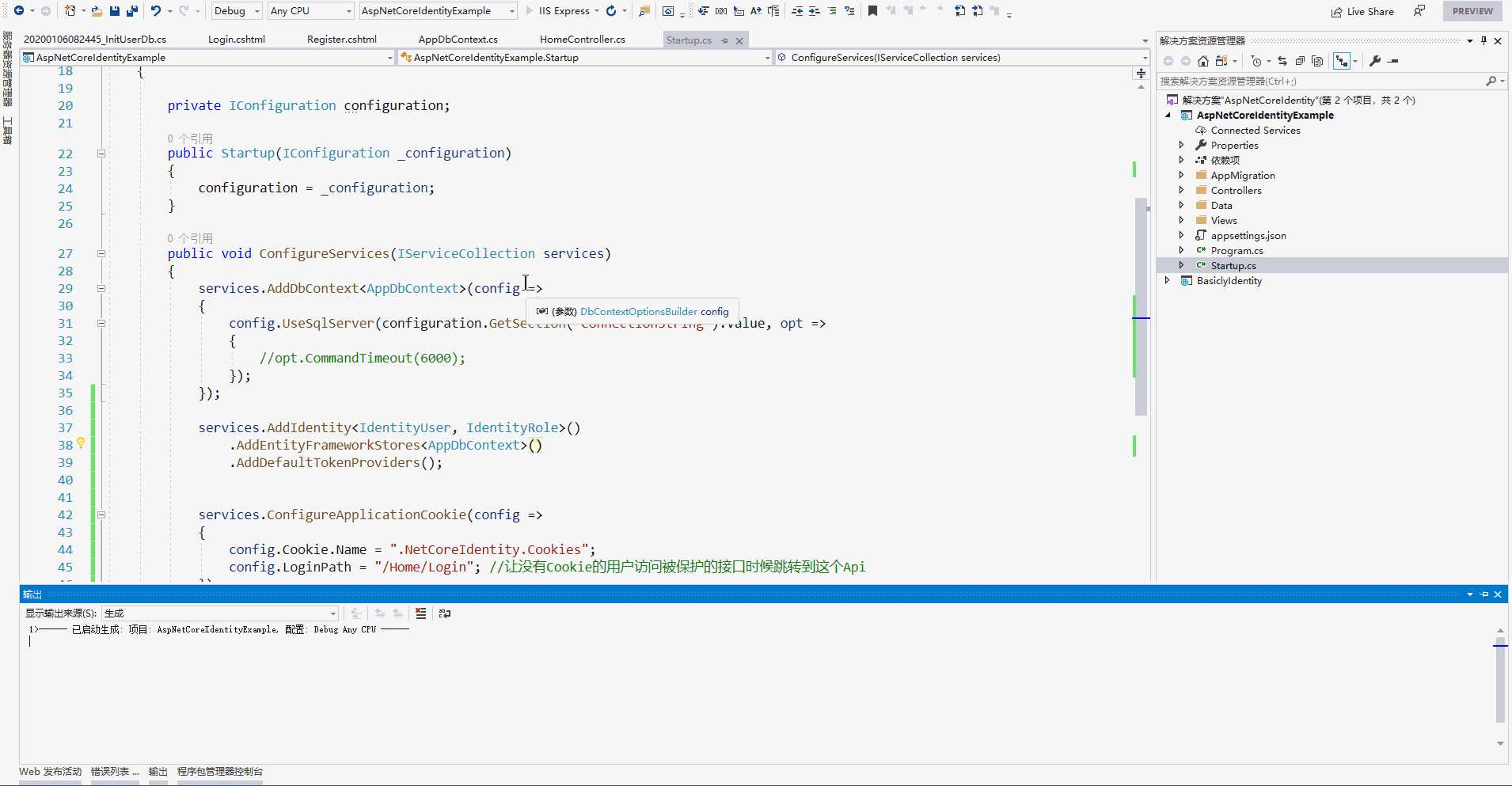Click the Save All toolbar icon
The height and width of the screenshot is (786, 1512).
point(132,11)
